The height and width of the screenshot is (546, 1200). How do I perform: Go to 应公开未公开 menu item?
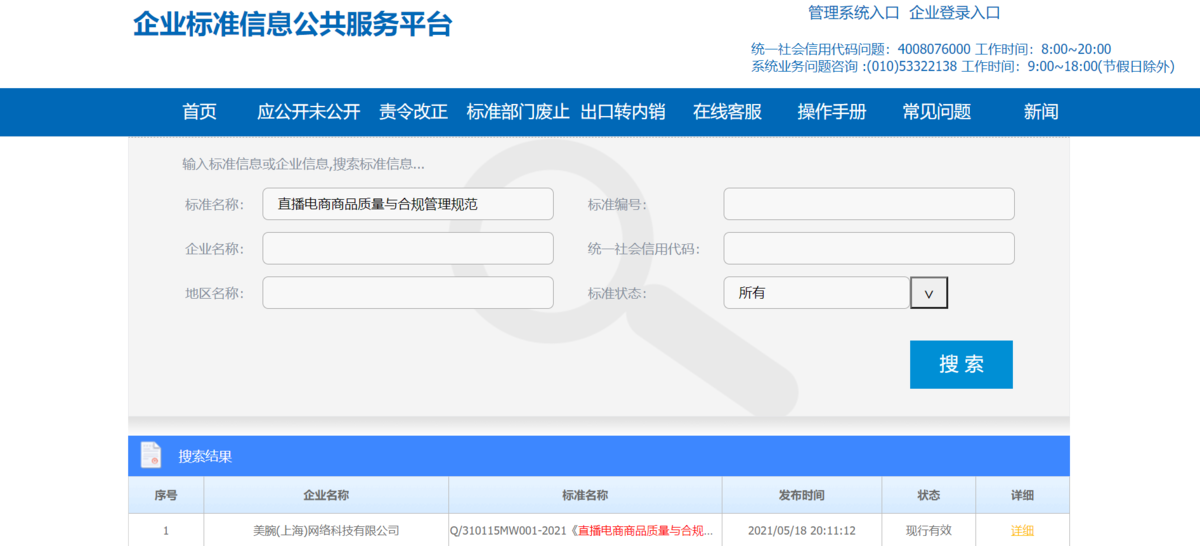click(x=308, y=112)
